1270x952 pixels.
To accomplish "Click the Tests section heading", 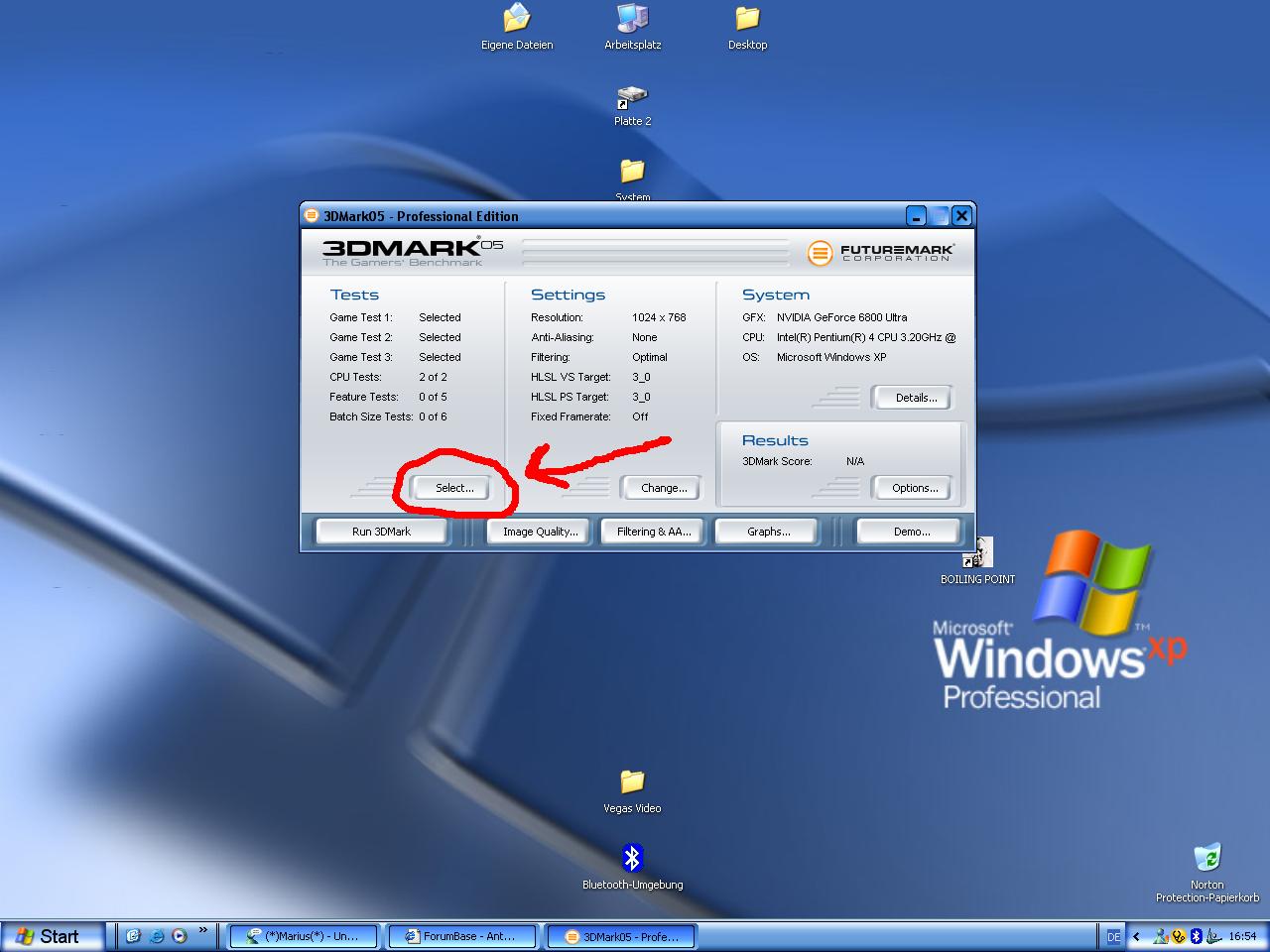I will pos(354,295).
